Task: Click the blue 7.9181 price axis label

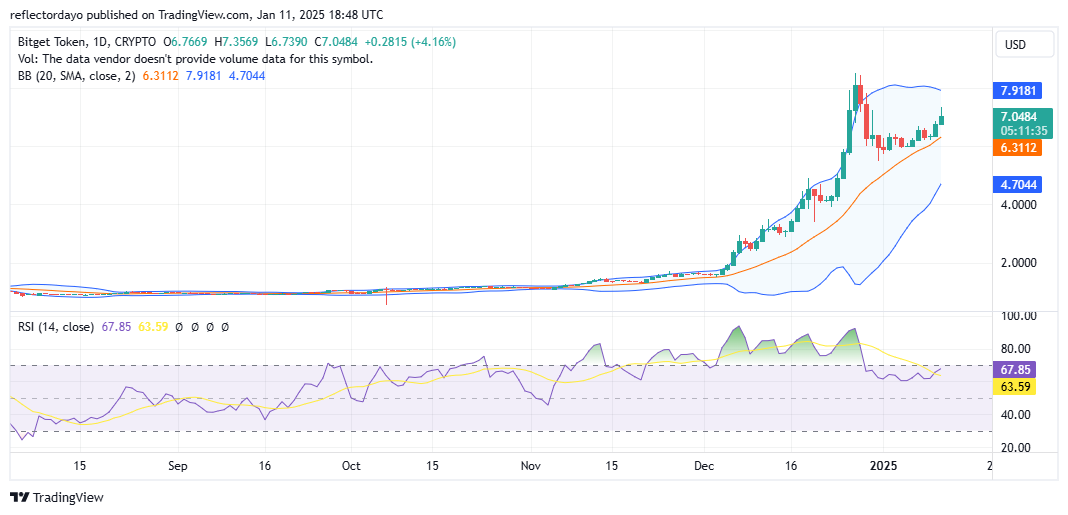Action: [1018, 91]
